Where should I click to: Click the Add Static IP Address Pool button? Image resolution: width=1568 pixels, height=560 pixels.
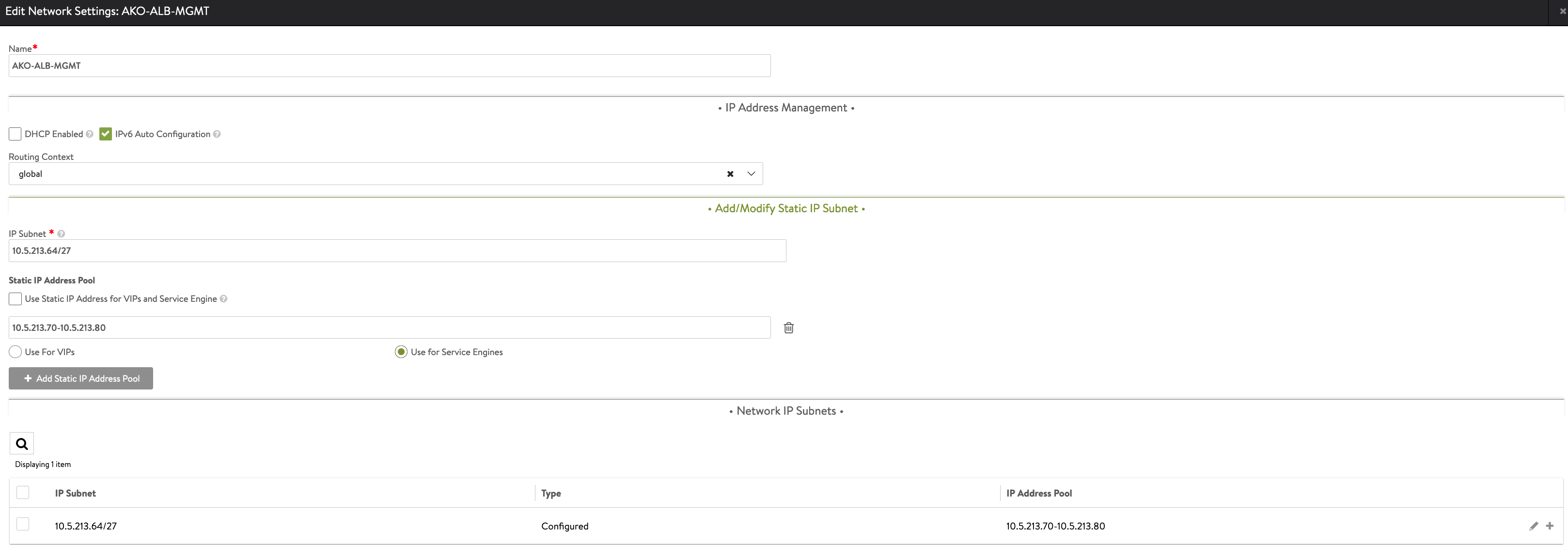pos(81,379)
